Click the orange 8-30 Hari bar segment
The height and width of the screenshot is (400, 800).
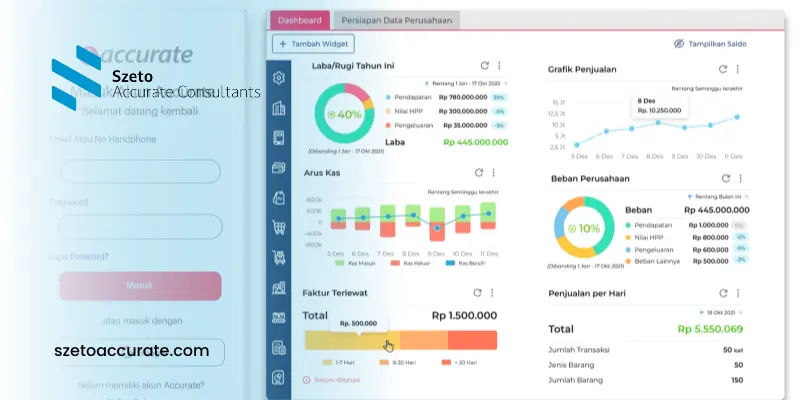(x=423, y=340)
